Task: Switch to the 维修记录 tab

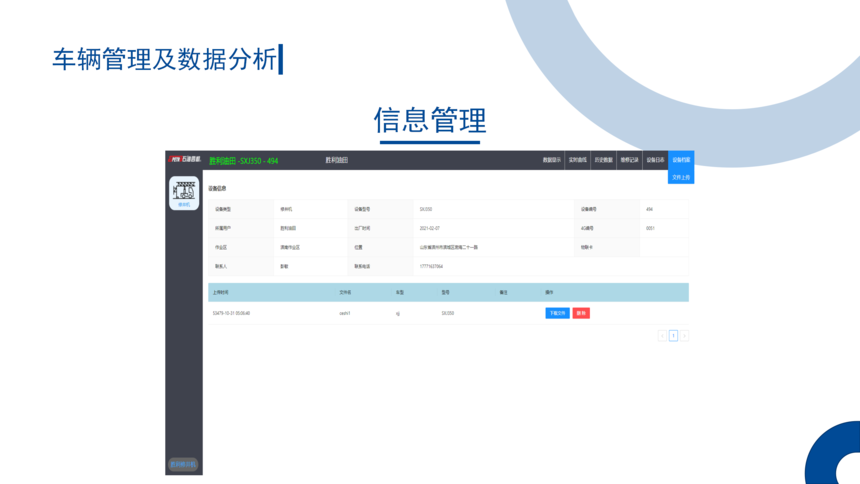Action: click(x=629, y=160)
